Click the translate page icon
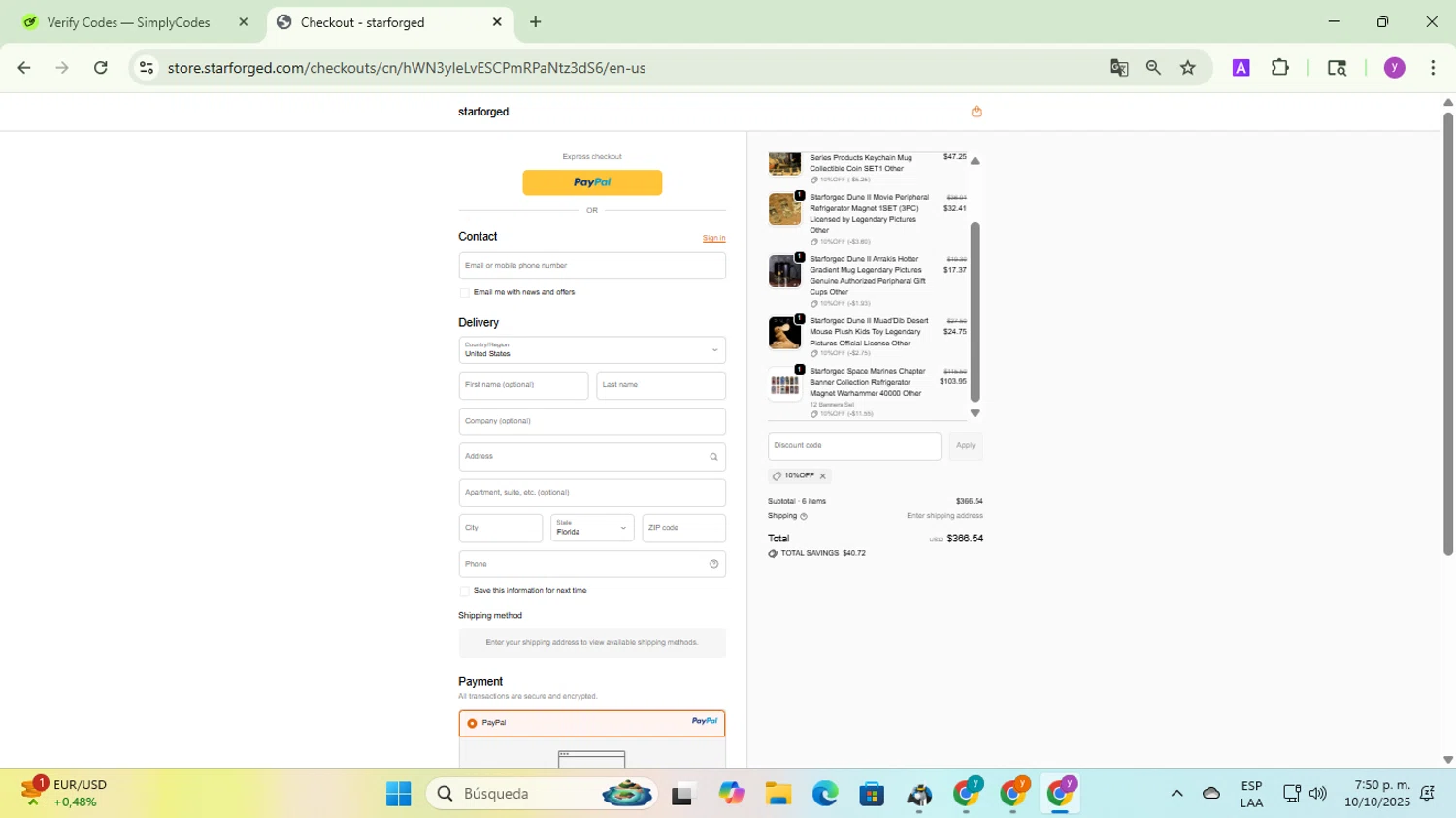Viewport: 1456px width, 818px height. (x=1119, y=68)
